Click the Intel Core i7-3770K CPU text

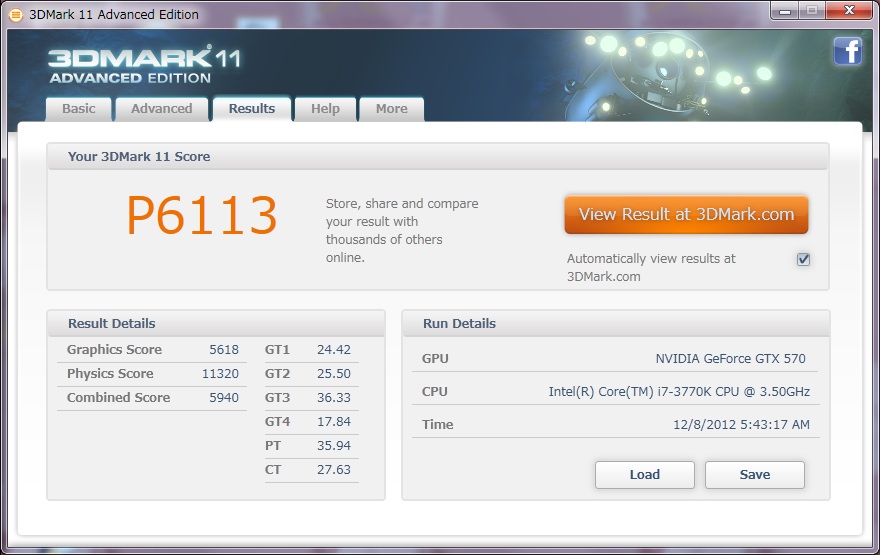pos(679,392)
